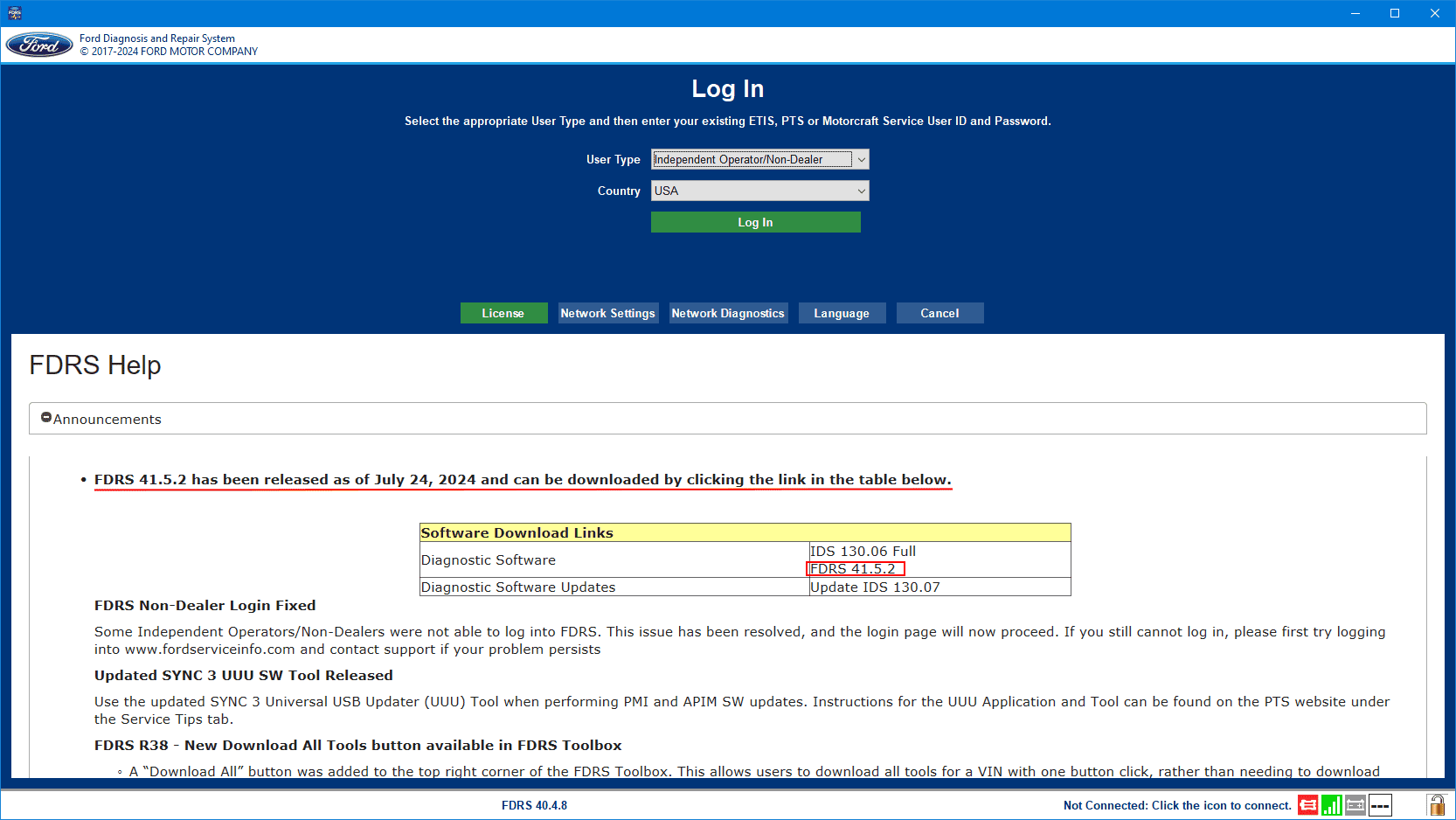
Task: Click the gray vehicle battery icon
Action: (1355, 805)
